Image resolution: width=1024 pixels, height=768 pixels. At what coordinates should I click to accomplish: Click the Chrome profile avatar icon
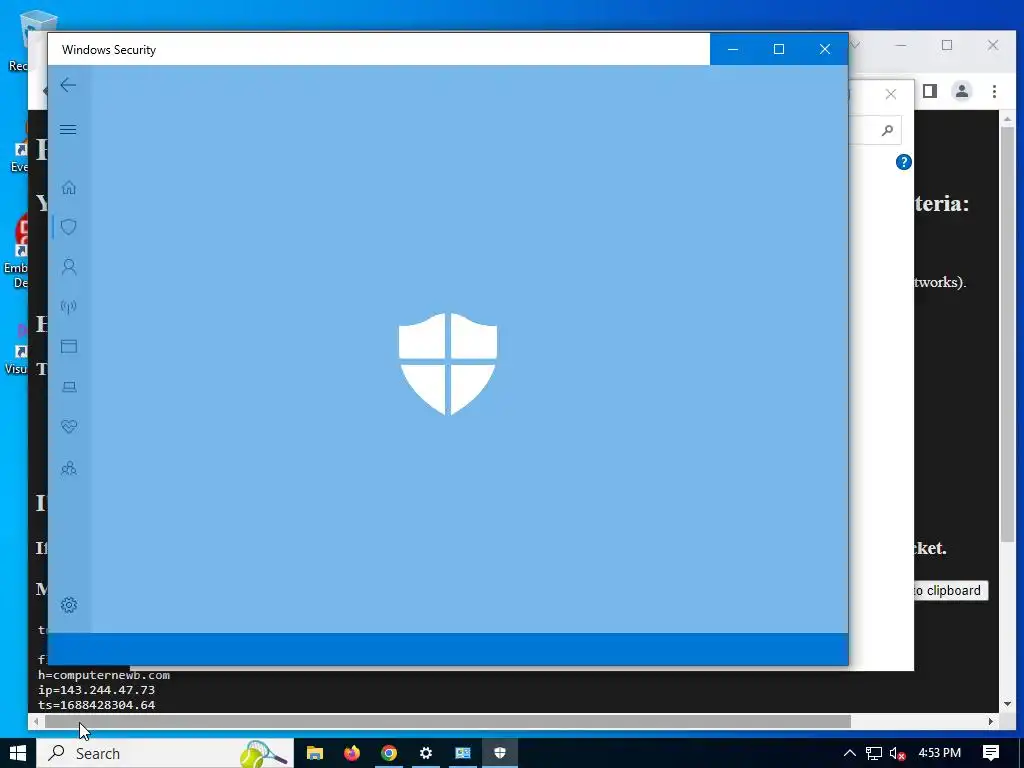point(961,91)
